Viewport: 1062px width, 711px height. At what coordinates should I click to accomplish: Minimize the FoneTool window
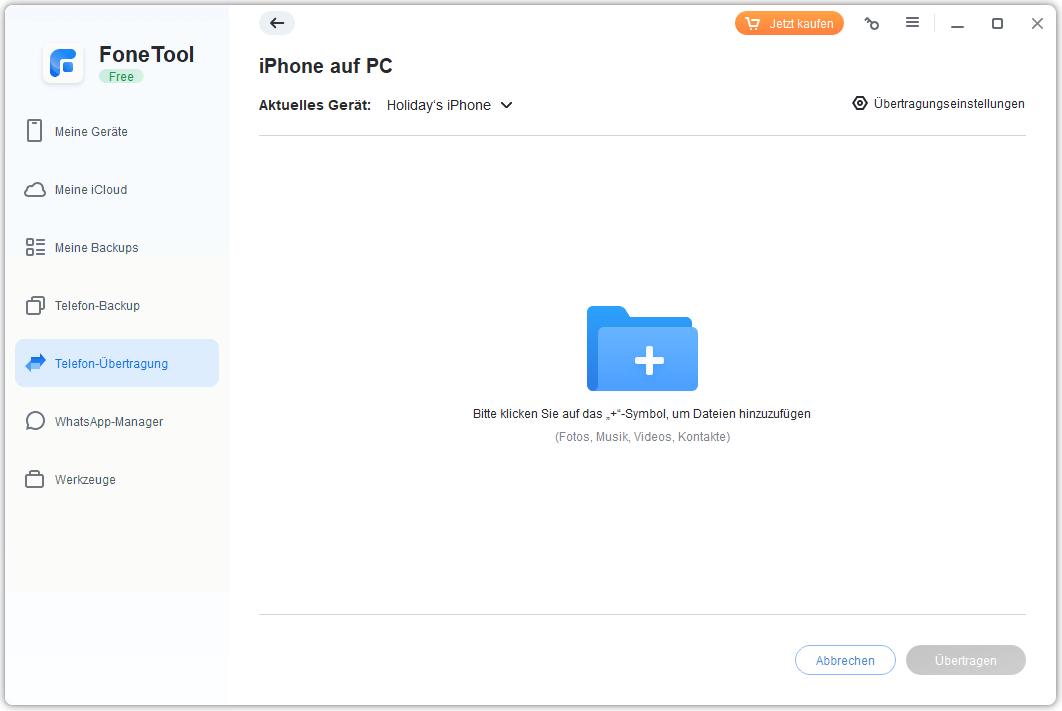(x=957, y=23)
